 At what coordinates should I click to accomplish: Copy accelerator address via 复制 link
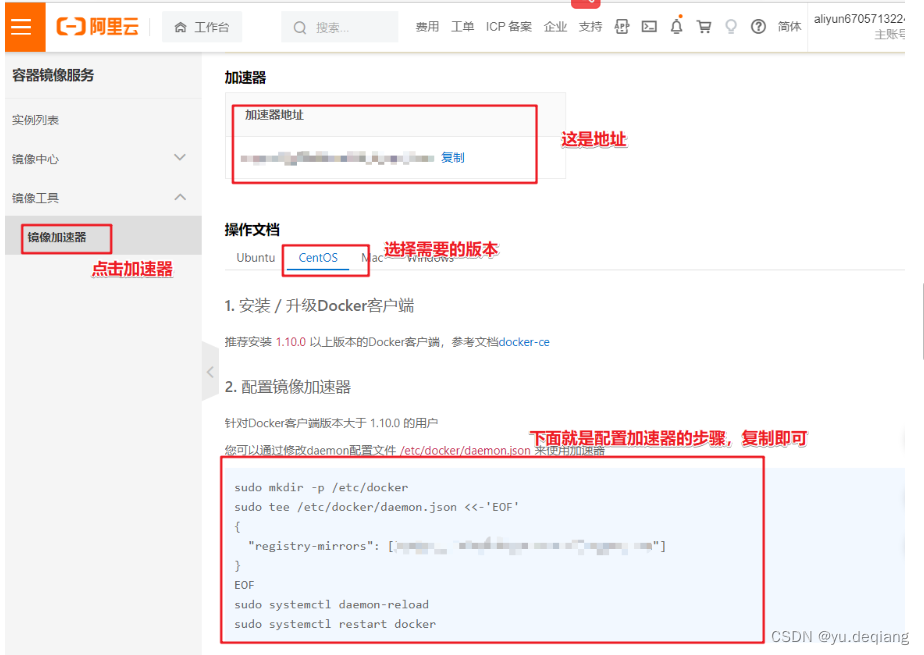click(x=453, y=157)
